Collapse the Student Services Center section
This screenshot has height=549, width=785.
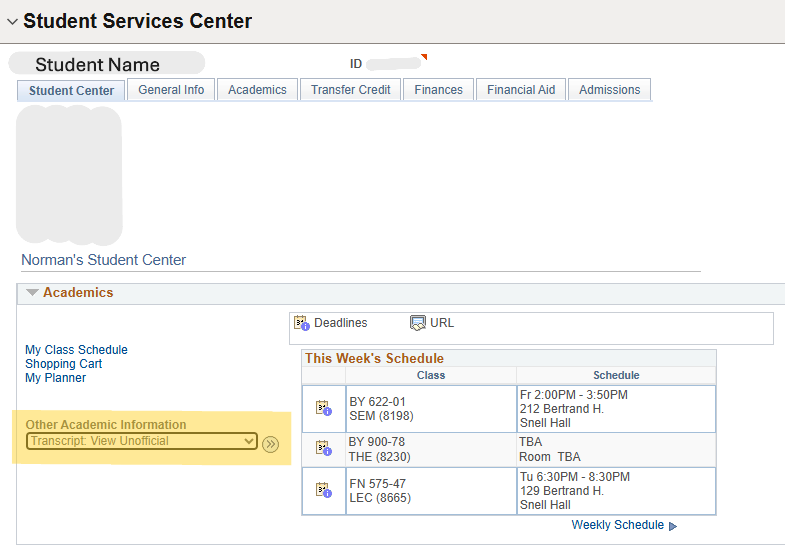click(x=12, y=22)
